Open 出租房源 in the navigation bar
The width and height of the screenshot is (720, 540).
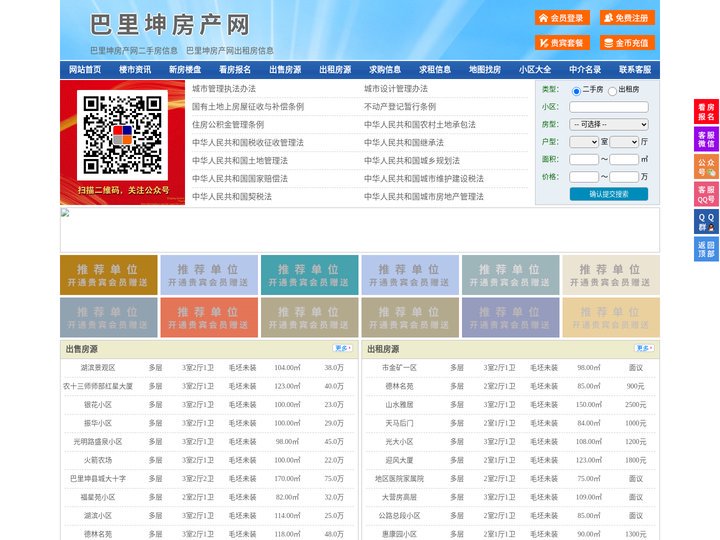pyautogui.click(x=335, y=70)
